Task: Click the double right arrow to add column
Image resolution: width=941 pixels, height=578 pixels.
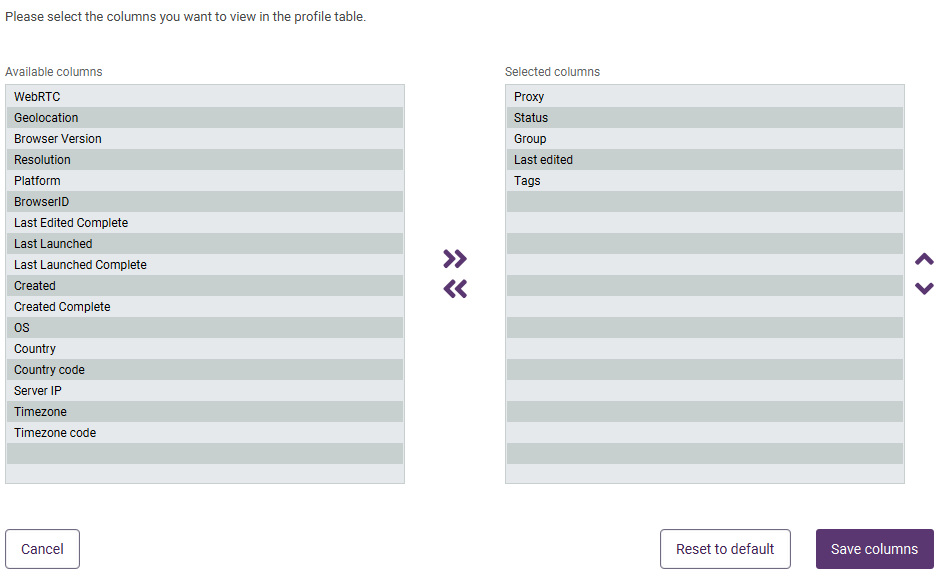Action: pos(455,259)
